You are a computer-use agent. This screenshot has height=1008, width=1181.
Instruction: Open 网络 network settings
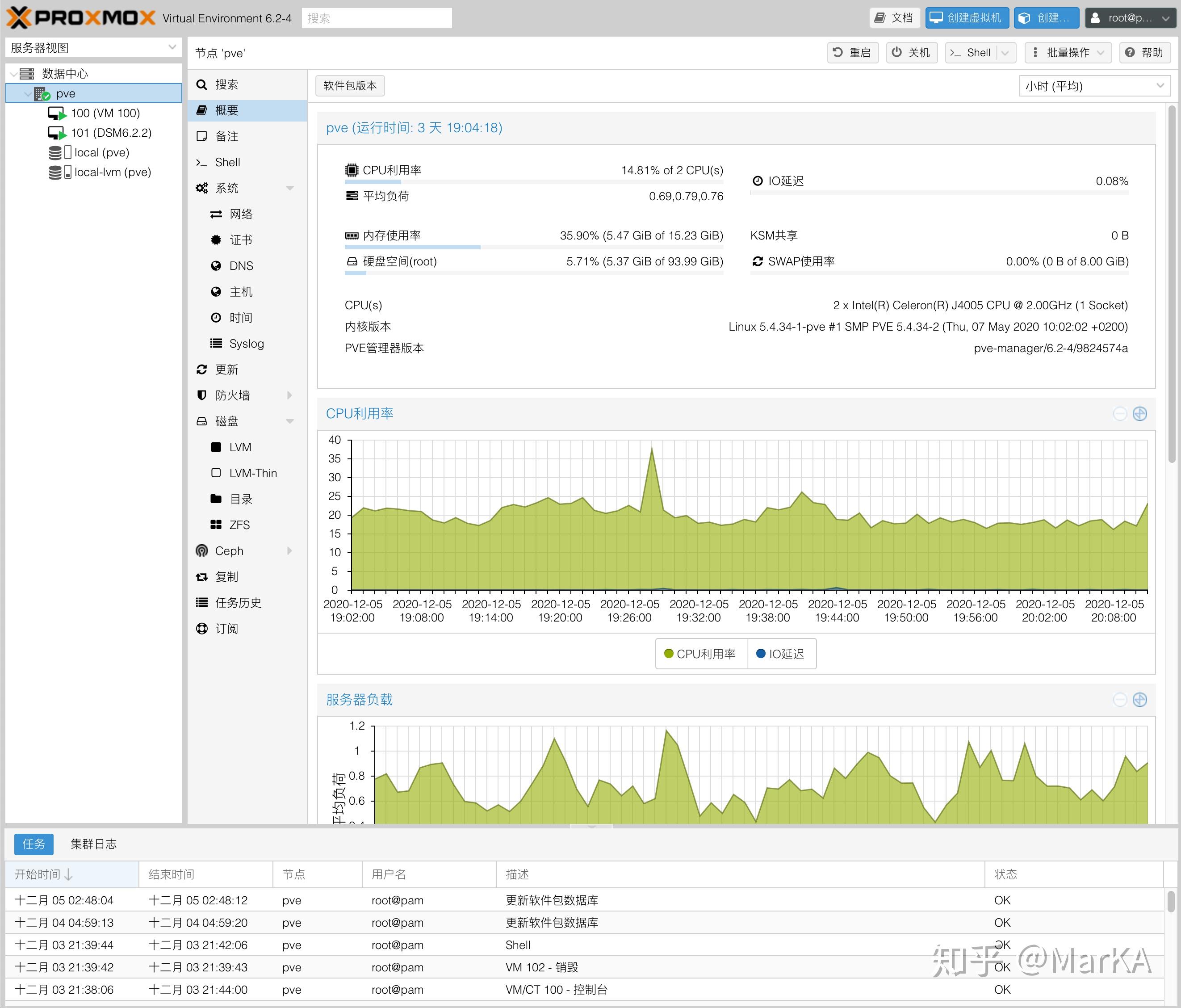pos(247,214)
